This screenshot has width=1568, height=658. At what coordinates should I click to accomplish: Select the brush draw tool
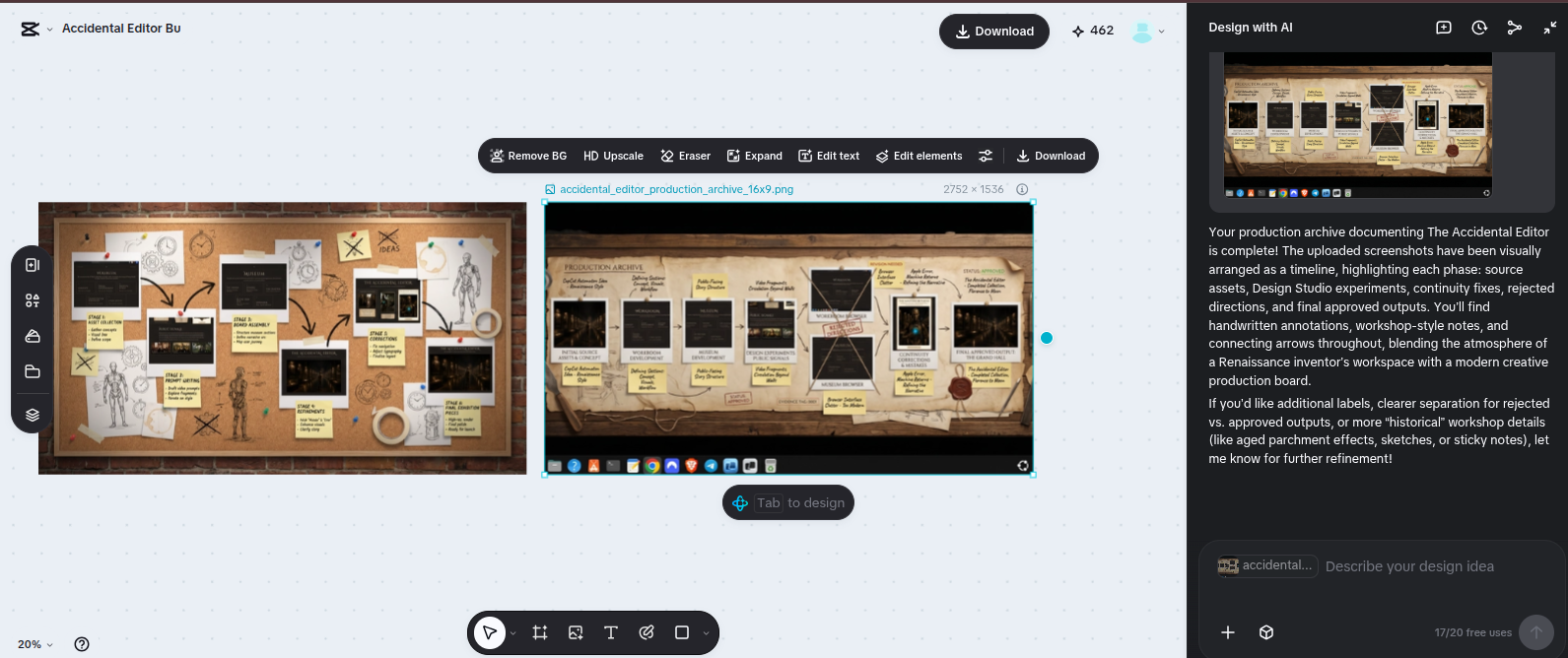(647, 632)
